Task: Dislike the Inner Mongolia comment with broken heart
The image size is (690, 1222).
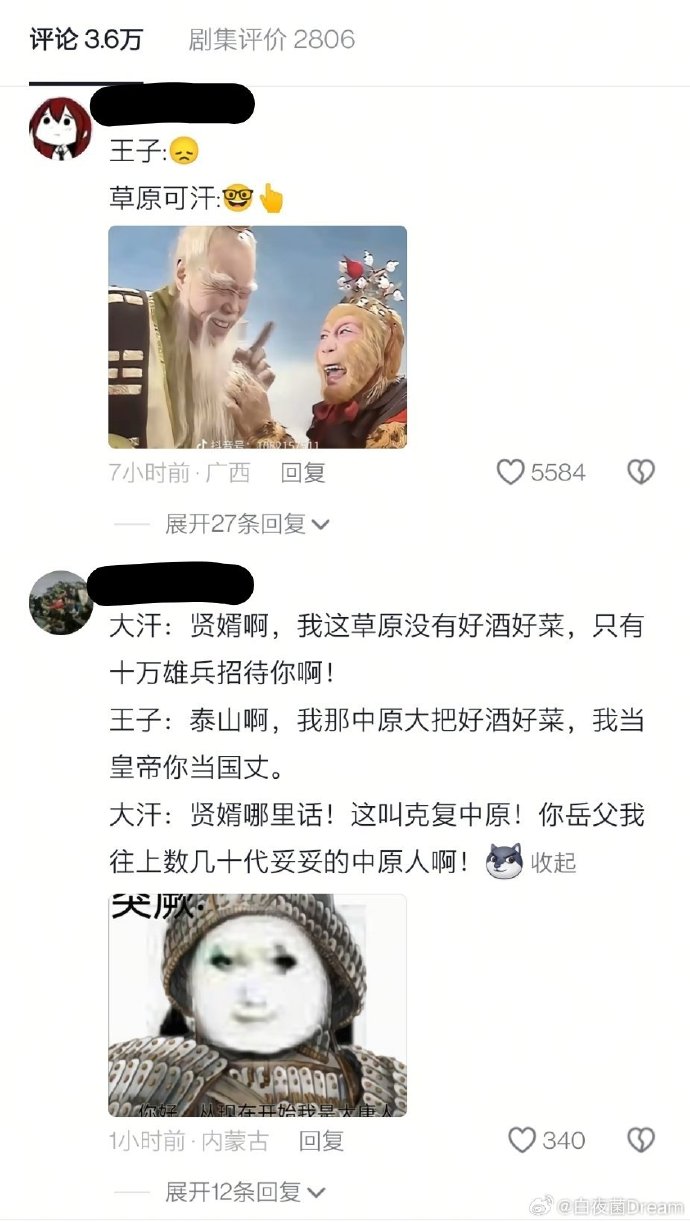Action: point(640,1140)
